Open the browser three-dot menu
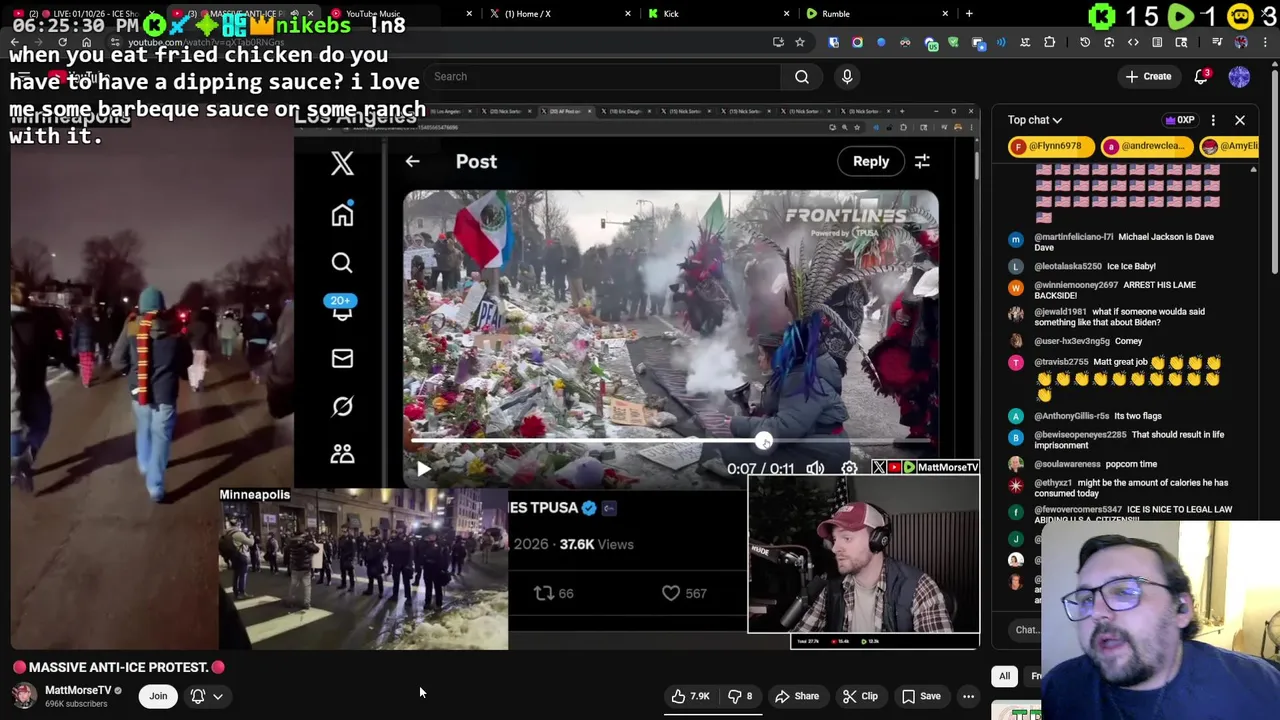This screenshot has width=1280, height=720. [1266, 42]
